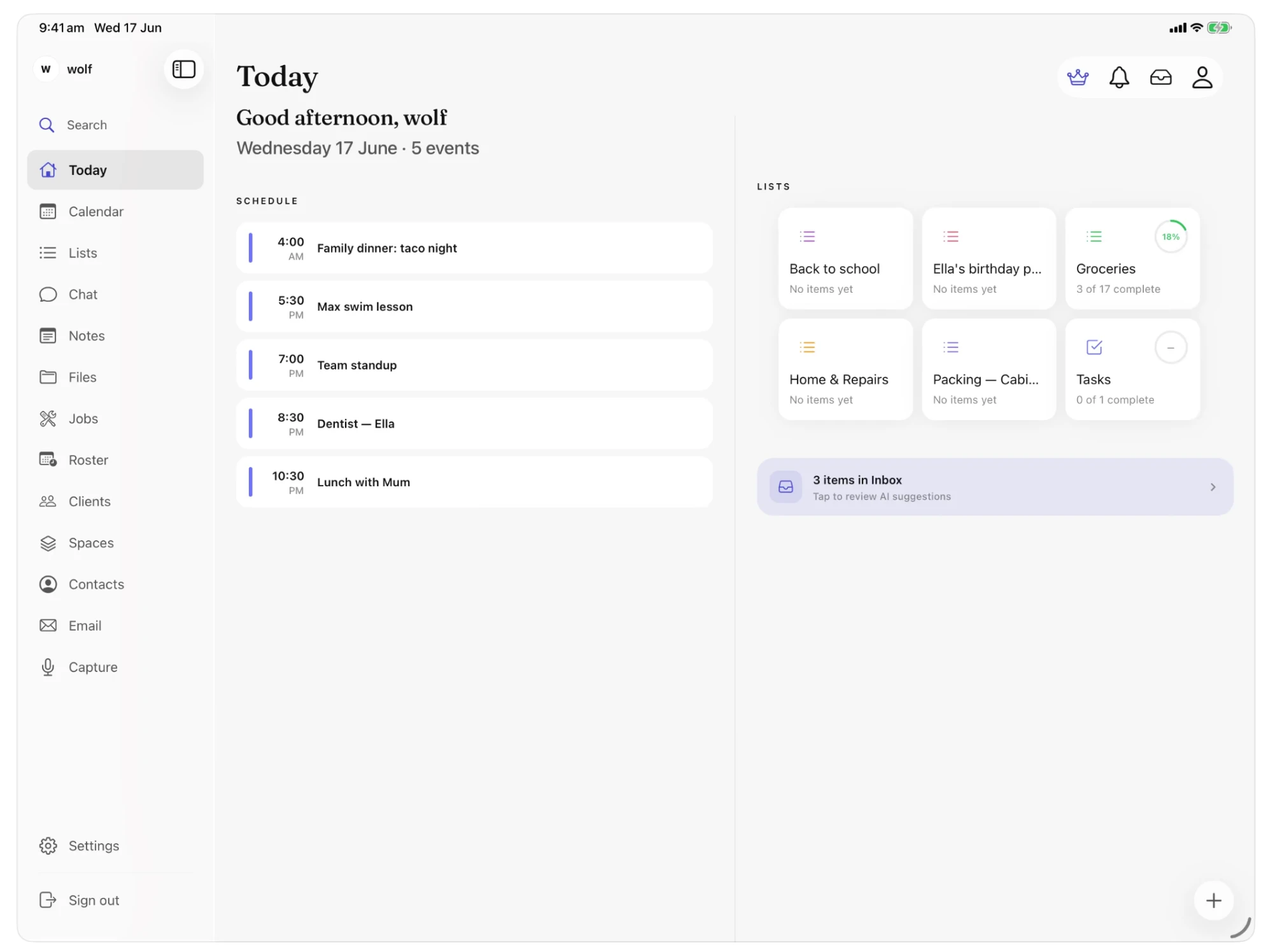Tap the plus add button
This screenshot has height=952, width=1273.
coord(1213,900)
